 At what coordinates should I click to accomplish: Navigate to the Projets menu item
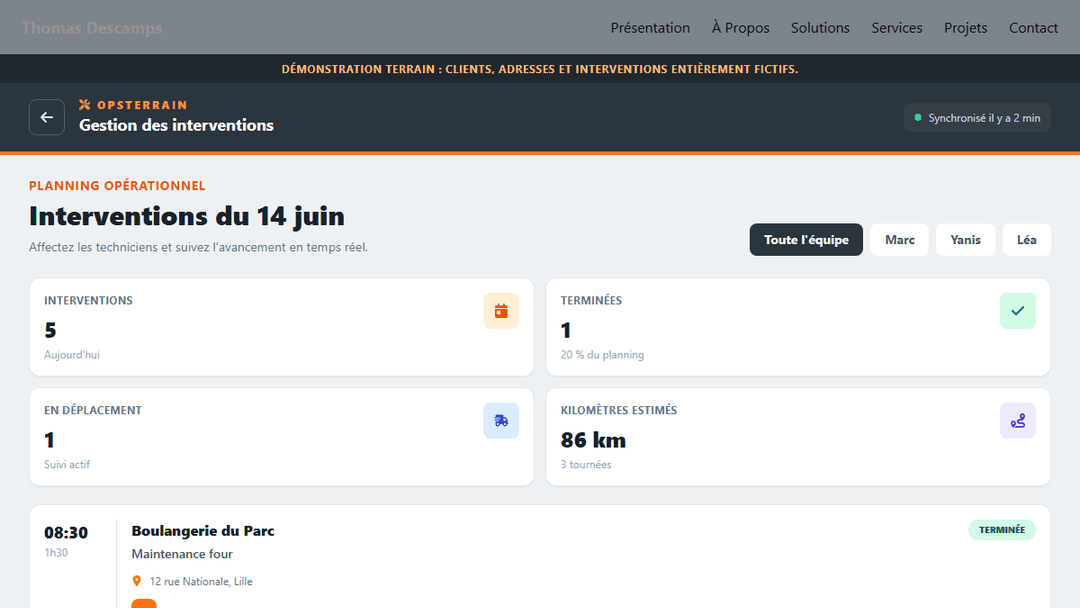click(x=966, y=28)
